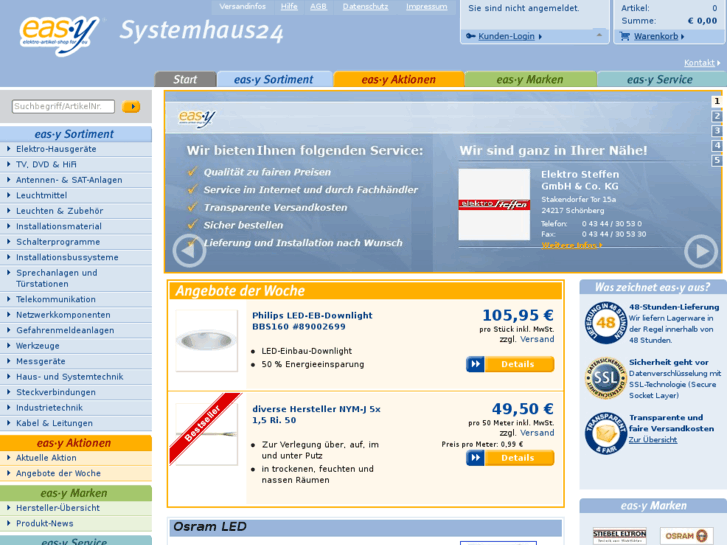Click the eas-y logo in the header
This screenshot has height=545, width=727.
(59, 35)
